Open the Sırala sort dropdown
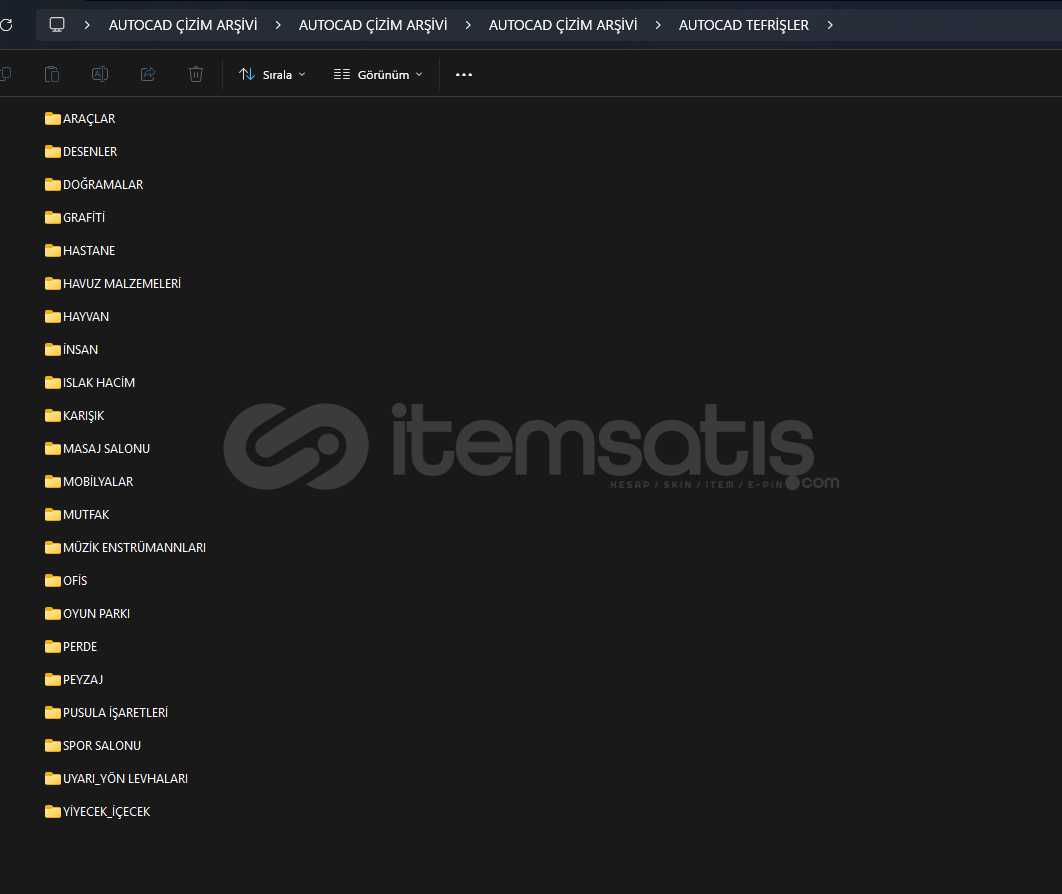This screenshot has width=1062, height=894. (x=272, y=74)
